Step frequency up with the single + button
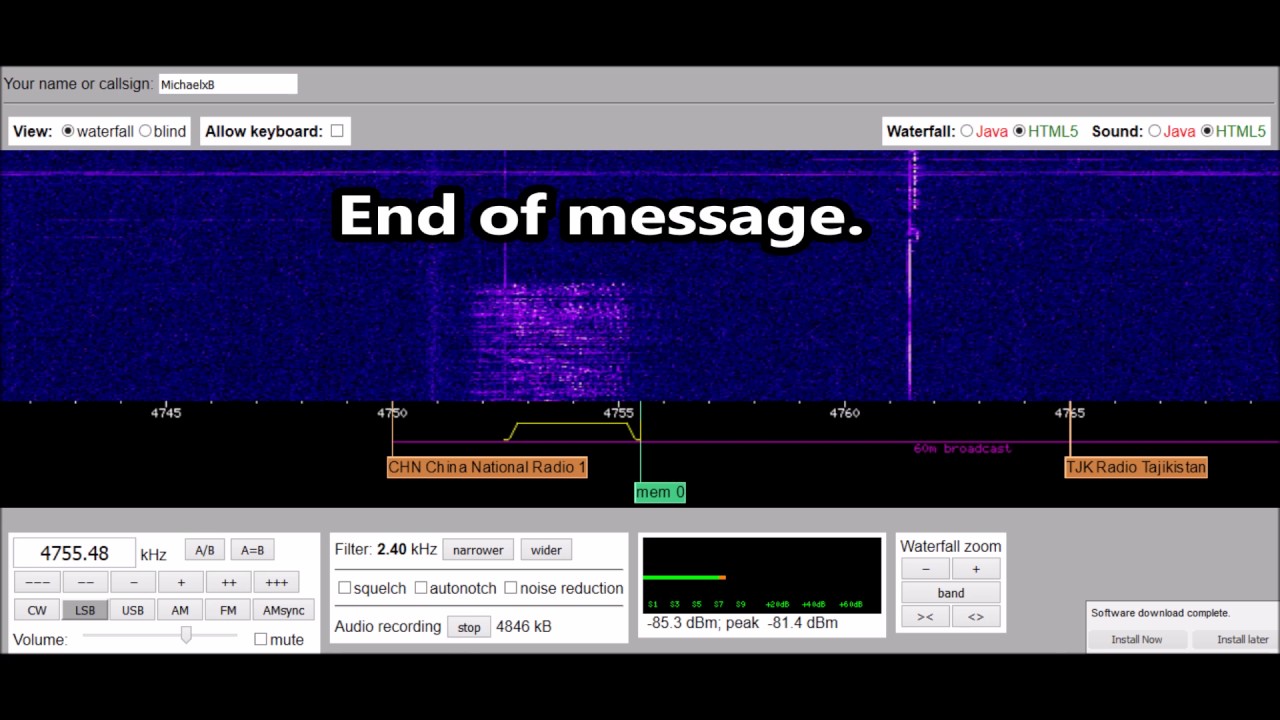Image resolution: width=1280 pixels, height=720 pixels. [181, 582]
